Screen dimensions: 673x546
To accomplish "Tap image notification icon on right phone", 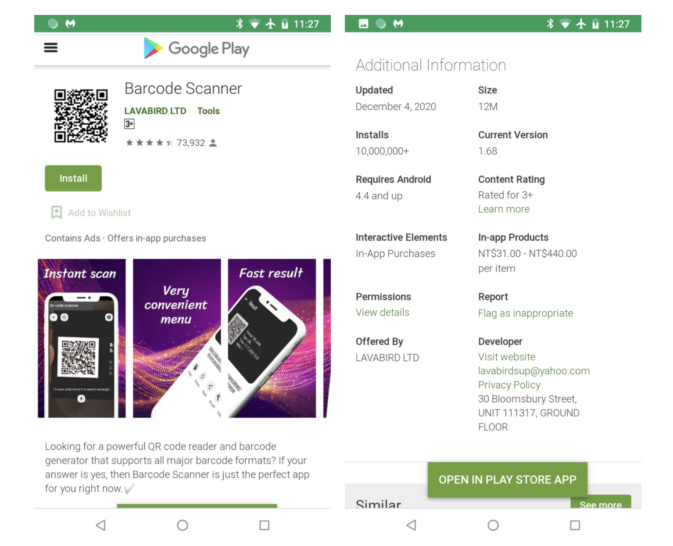I will tap(364, 24).
